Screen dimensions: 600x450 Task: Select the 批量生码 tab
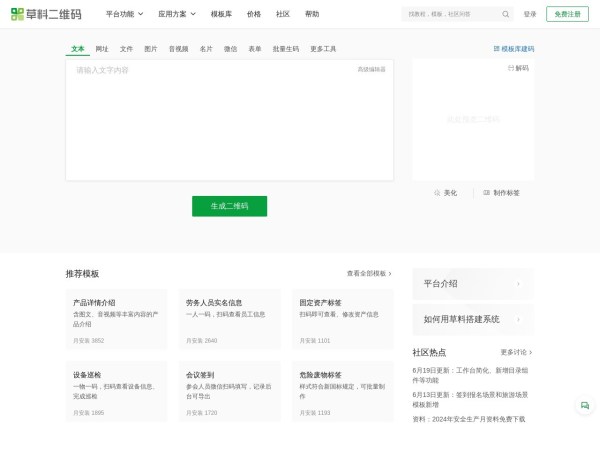point(285,48)
